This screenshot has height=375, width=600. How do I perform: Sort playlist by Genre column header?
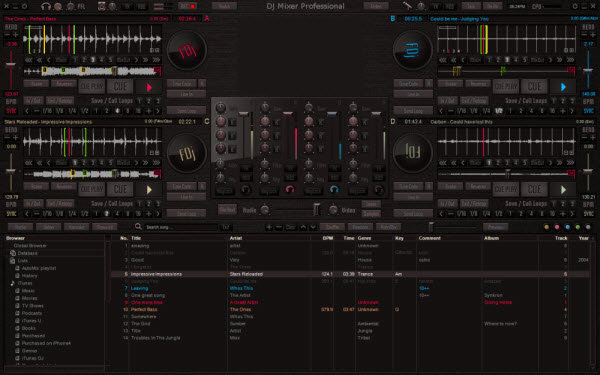pyautogui.click(x=364, y=238)
